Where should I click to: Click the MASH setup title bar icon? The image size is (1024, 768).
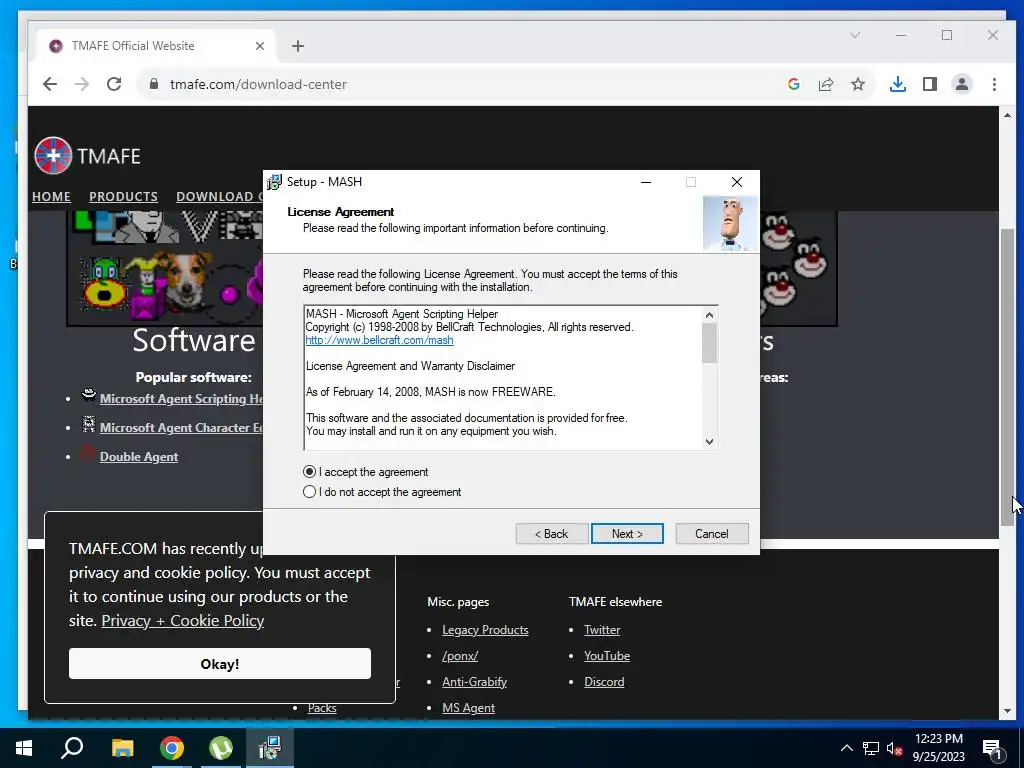(x=275, y=182)
